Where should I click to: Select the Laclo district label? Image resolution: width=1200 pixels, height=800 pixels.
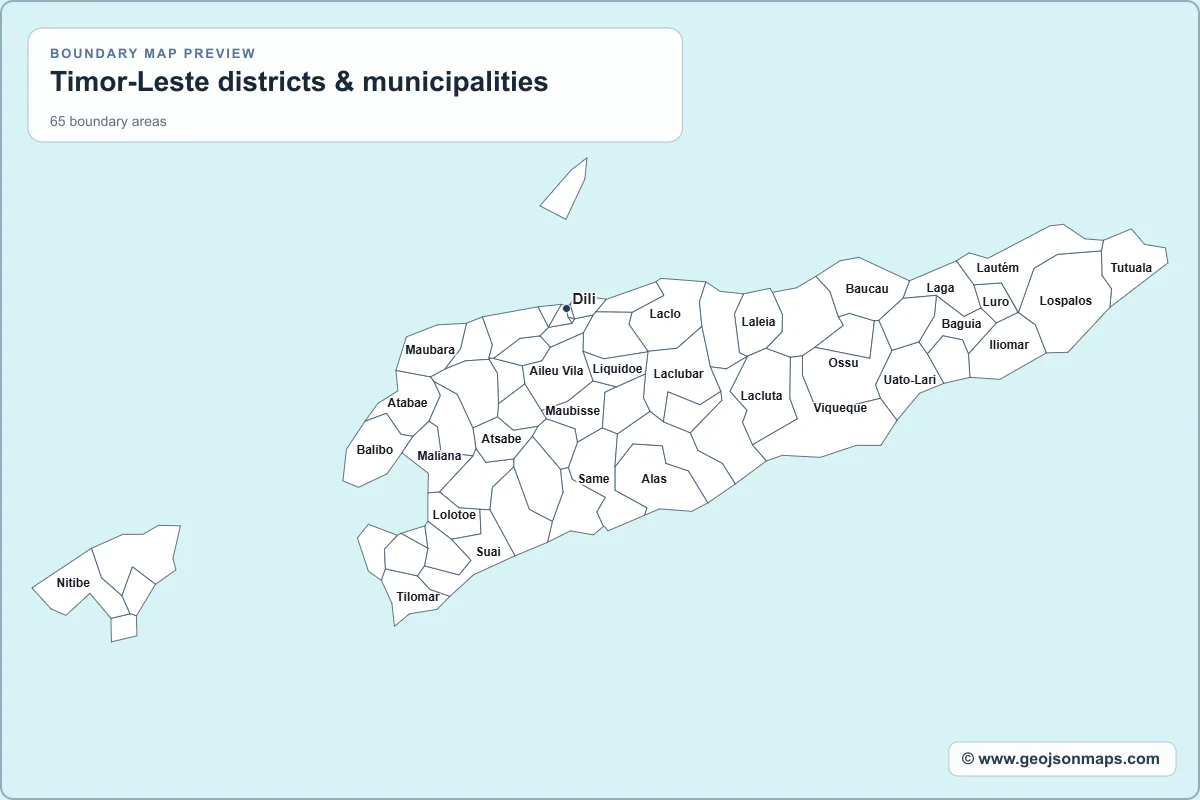click(665, 314)
